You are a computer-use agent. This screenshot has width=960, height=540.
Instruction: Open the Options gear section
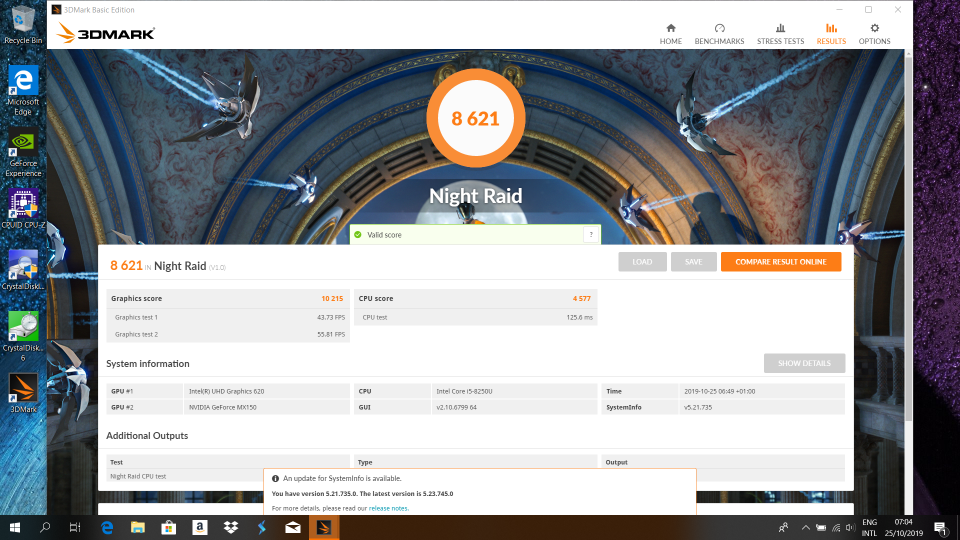click(x=874, y=33)
